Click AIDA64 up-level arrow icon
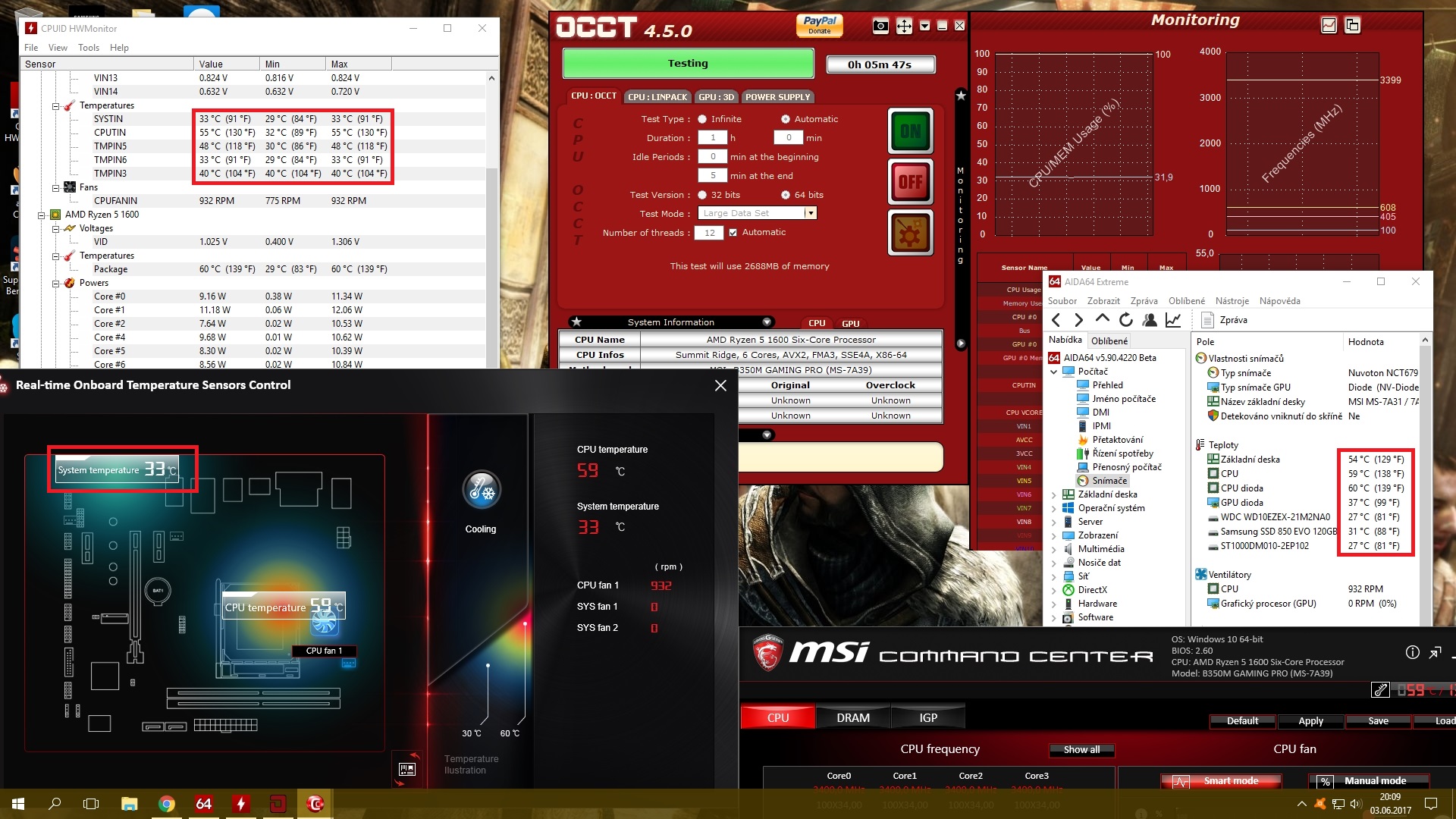The height and width of the screenshot is (819, 1456). click(x=1102, y=320)
